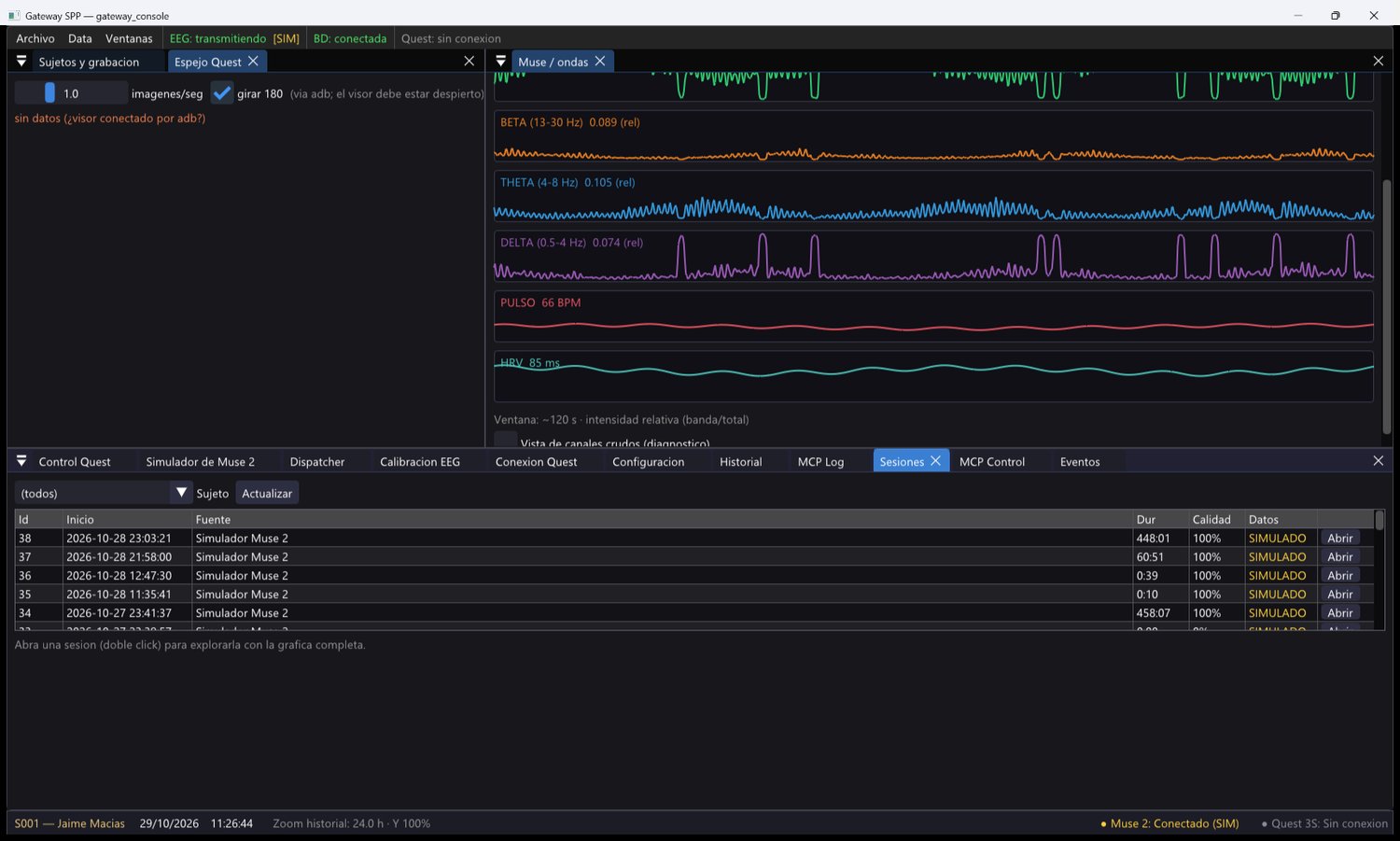The image size is (1400, 841).
Task: Toggle raw channels diagnostic view checkbox
Action: (505, 440)
